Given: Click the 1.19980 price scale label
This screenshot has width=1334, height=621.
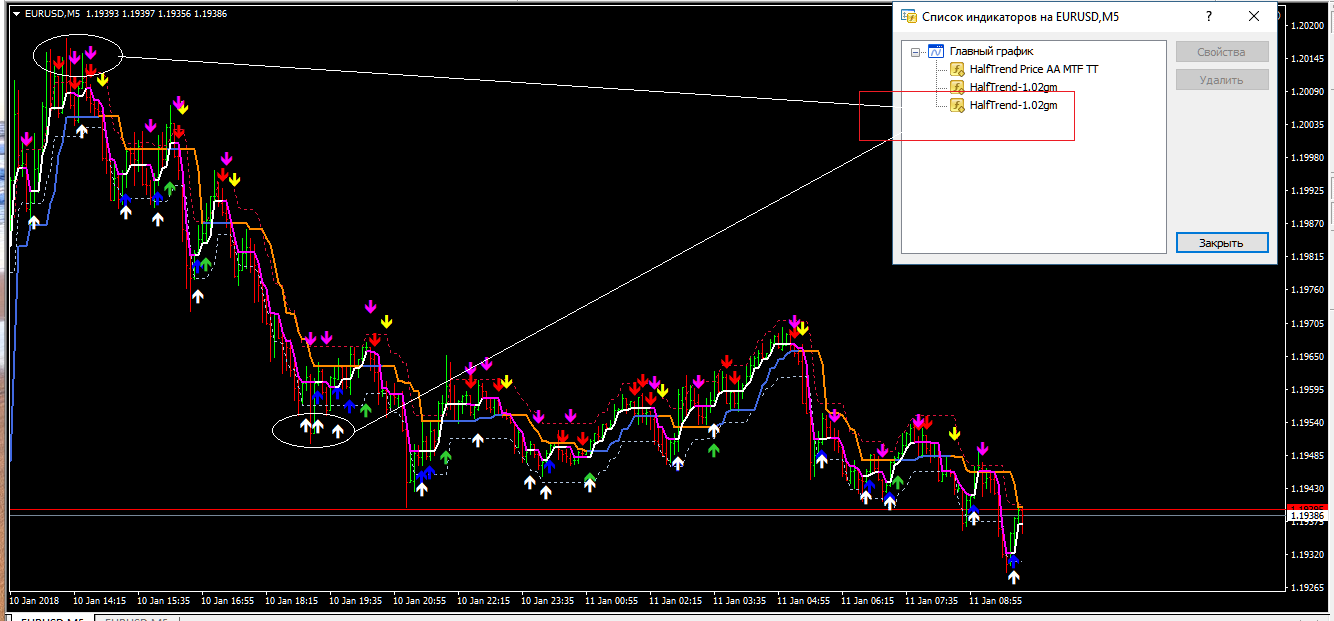Looking at the screenshot, I should (x=1306, y=158).
